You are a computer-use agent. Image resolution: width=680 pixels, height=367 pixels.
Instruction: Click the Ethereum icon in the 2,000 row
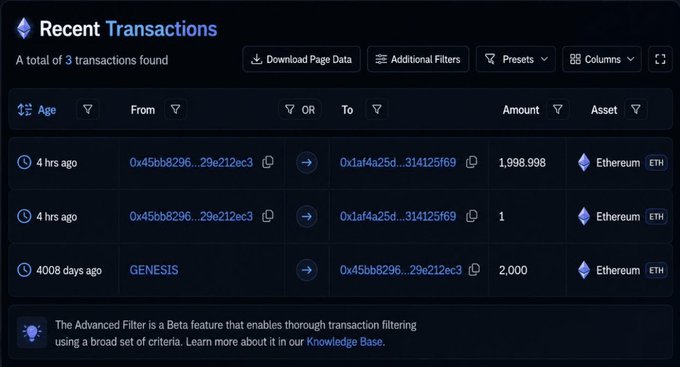(x=584, y=270)
